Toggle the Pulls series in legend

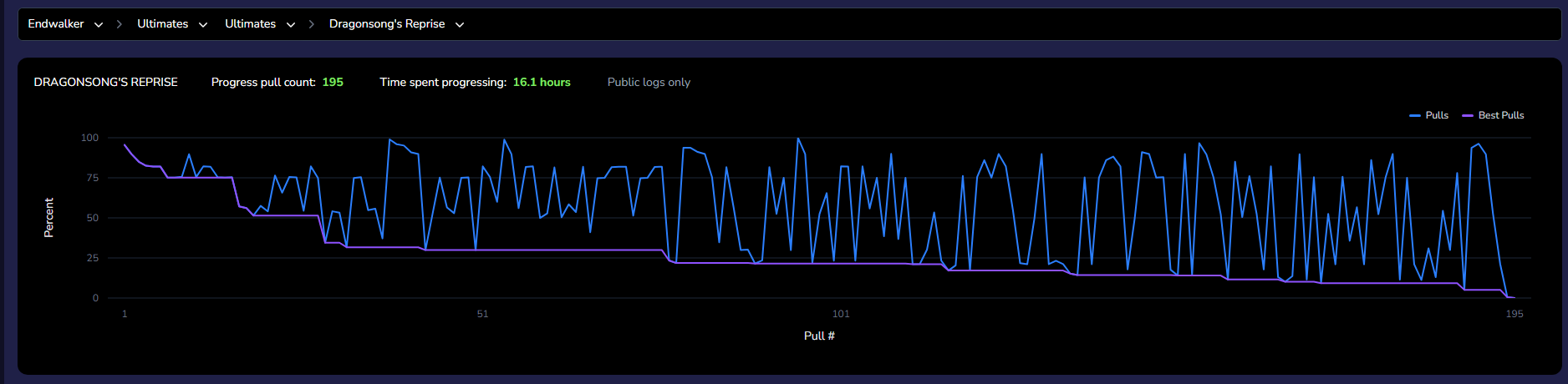coord(1429,115)
